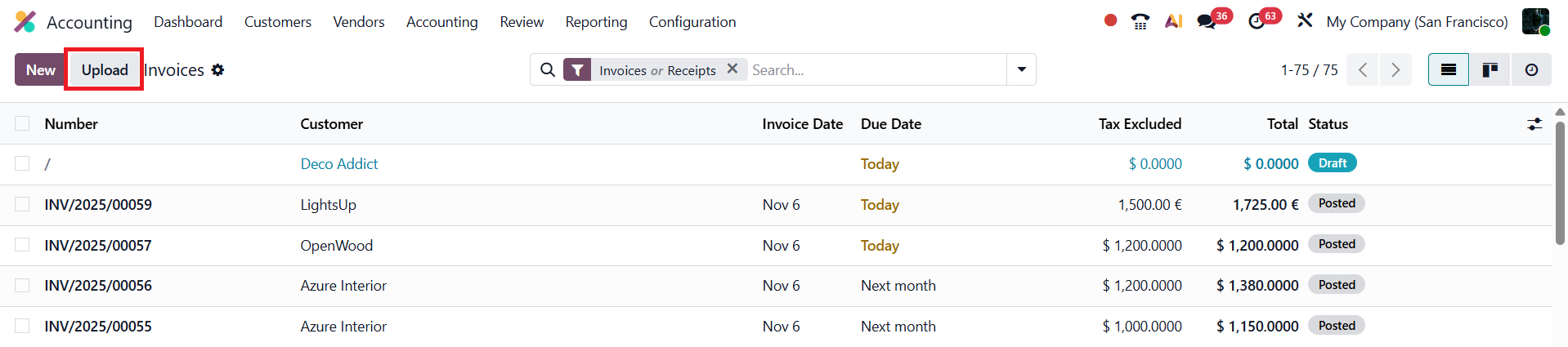1568x347 pixels.
Task: Open the activities clock icon
Action: [1257, 22]
